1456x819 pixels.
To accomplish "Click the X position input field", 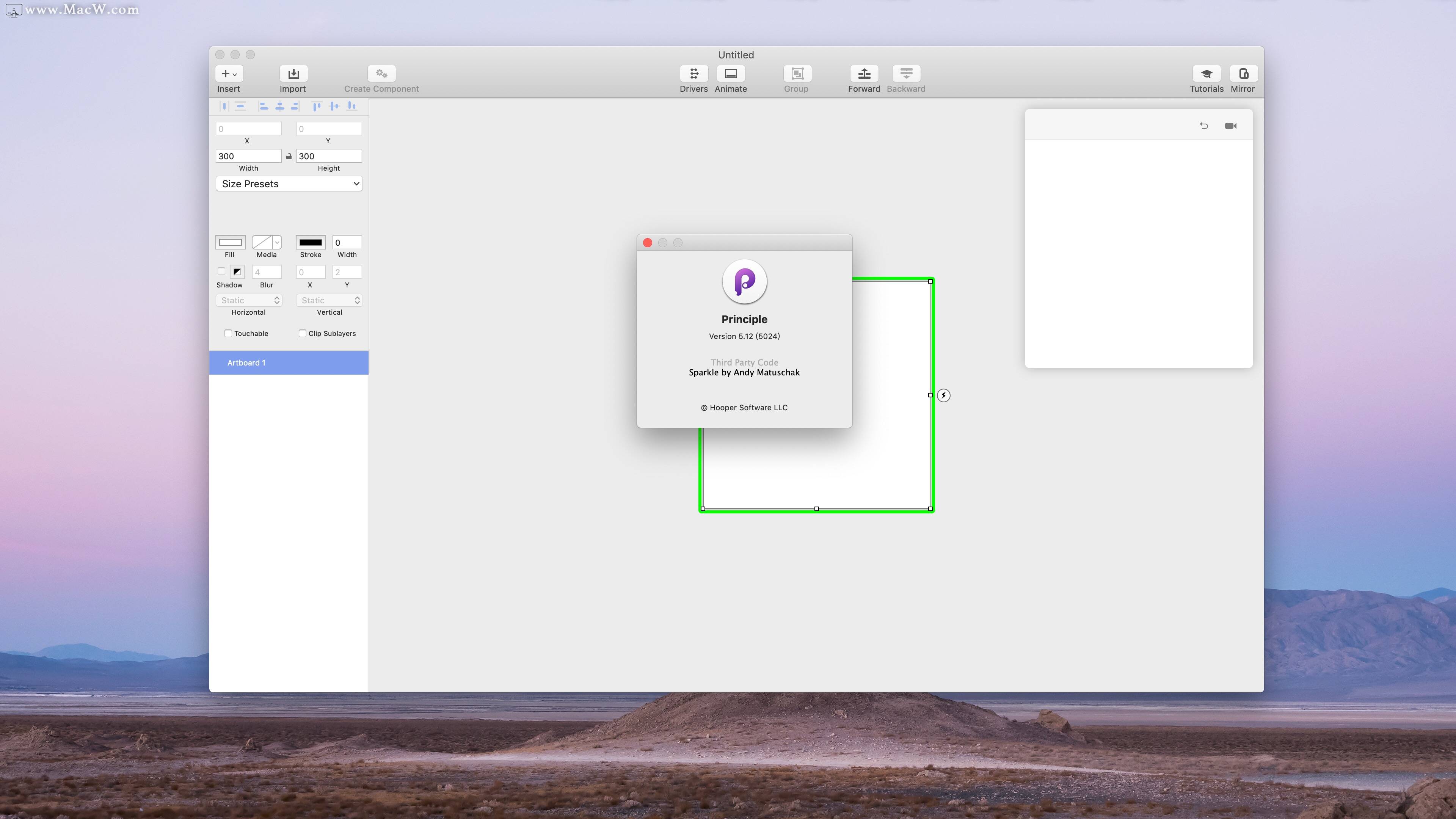I will [x=248, y=128].
